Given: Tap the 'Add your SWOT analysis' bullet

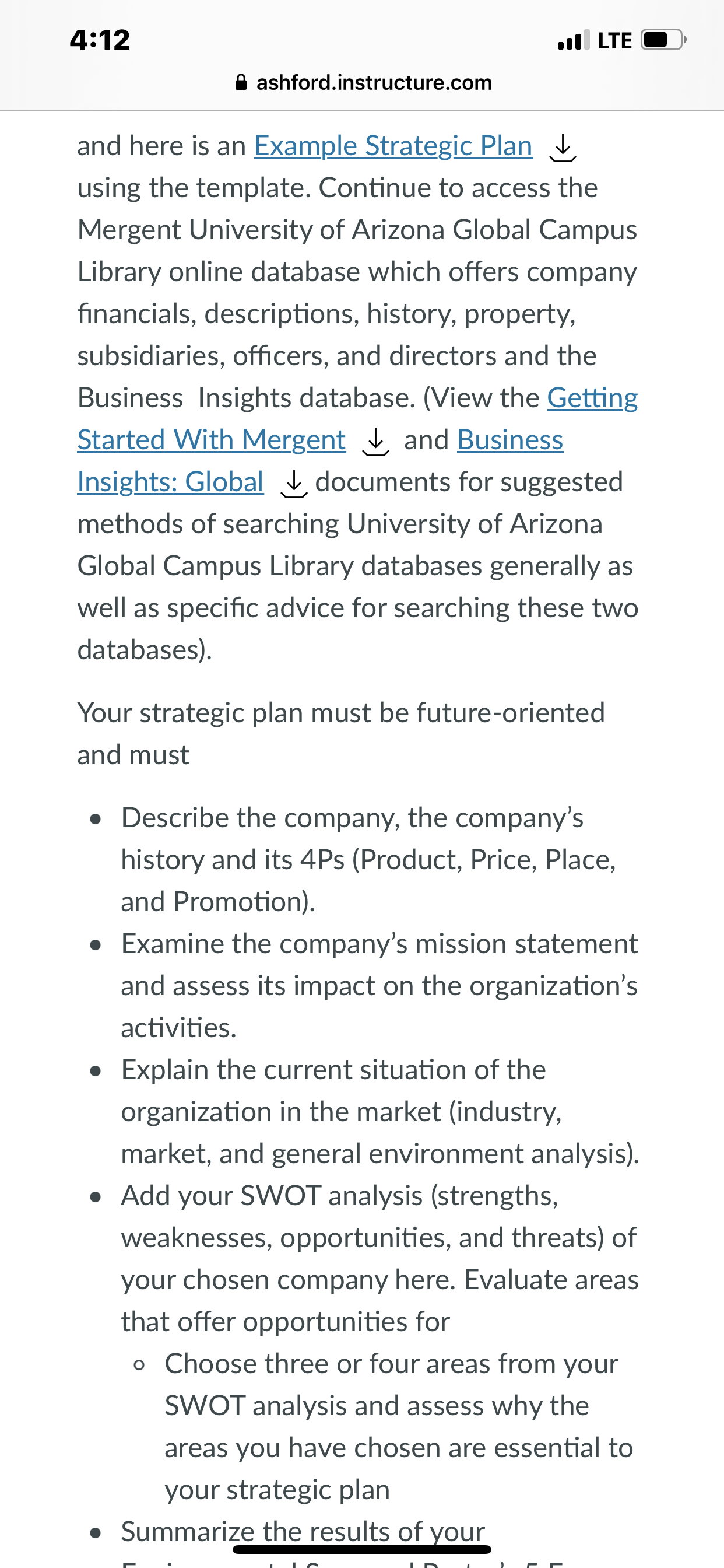Looking at the screenshot, I should (x=380, y=1258).
